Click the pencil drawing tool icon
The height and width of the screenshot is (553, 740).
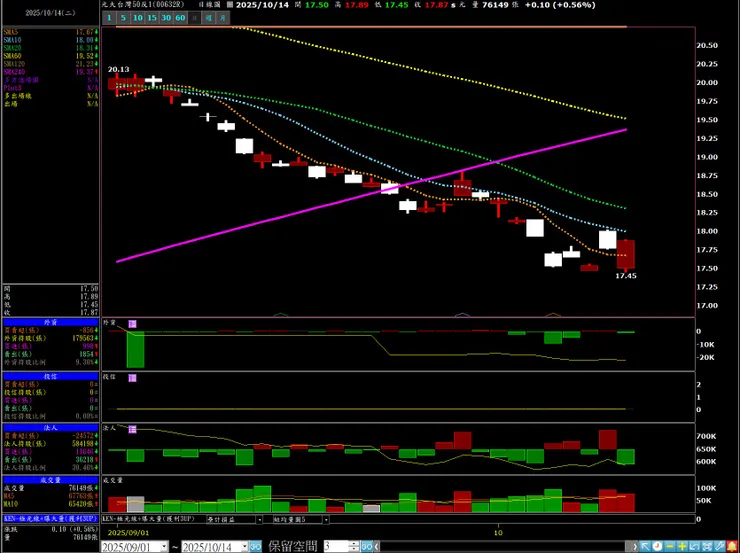pos(719,546)
